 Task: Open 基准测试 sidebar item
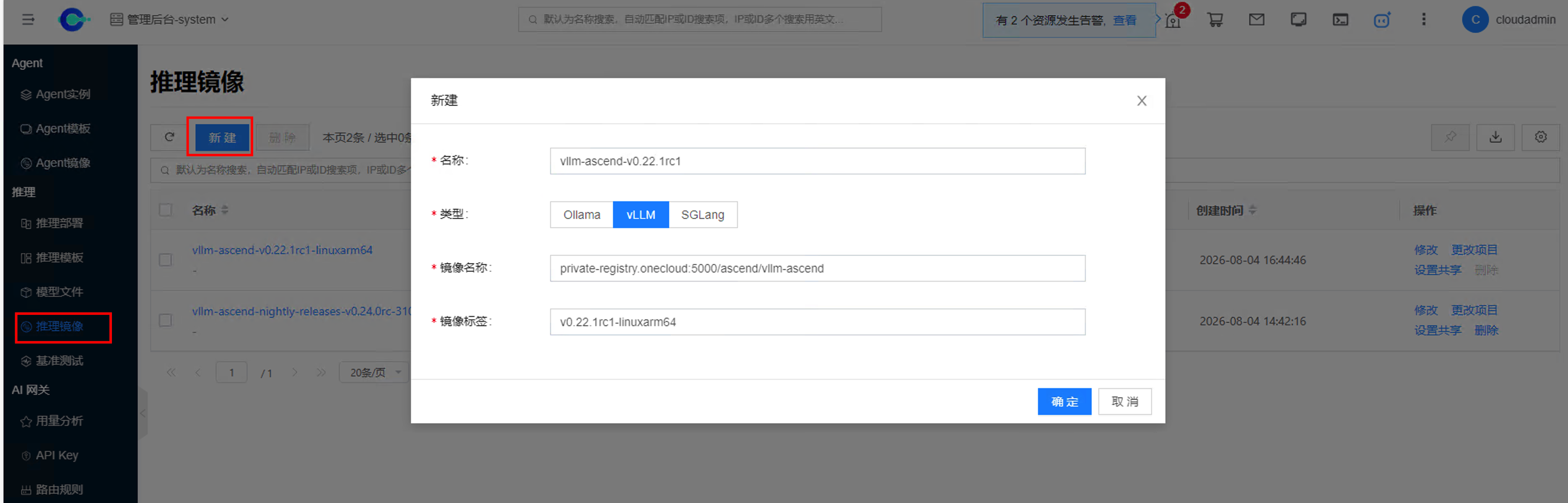pyautogui.click(x=59, y=360)
